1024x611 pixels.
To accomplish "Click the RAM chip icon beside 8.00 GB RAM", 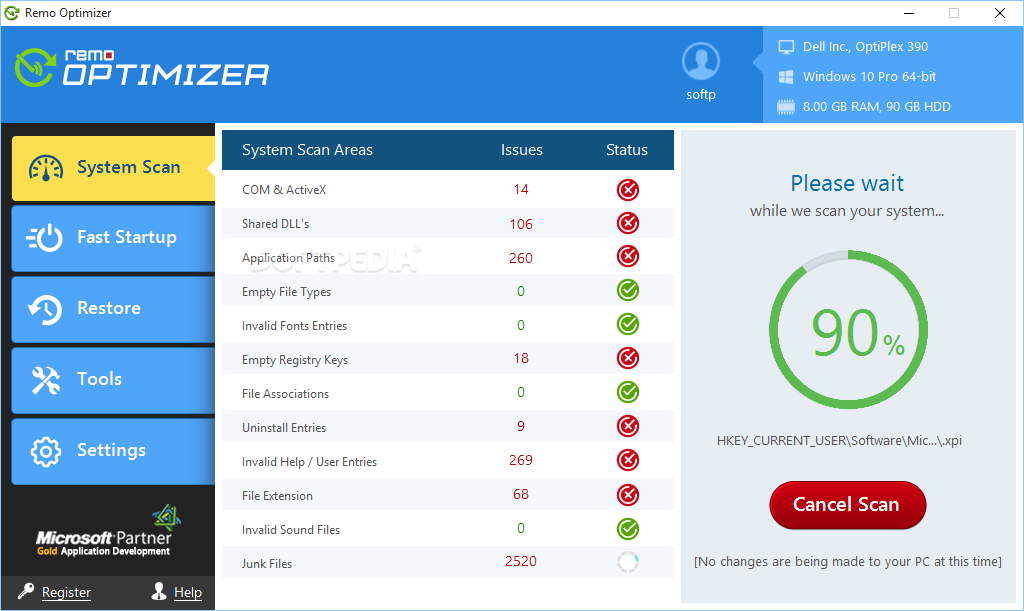I will (x=786, y=107).
